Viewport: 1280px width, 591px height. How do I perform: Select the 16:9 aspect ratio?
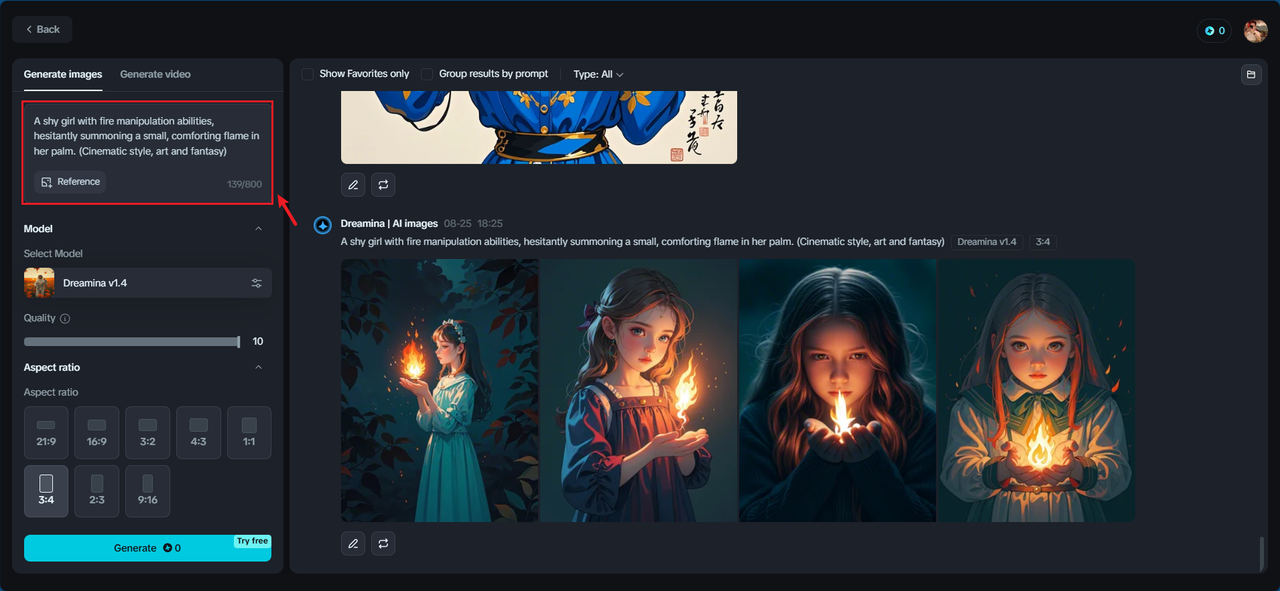97,433
